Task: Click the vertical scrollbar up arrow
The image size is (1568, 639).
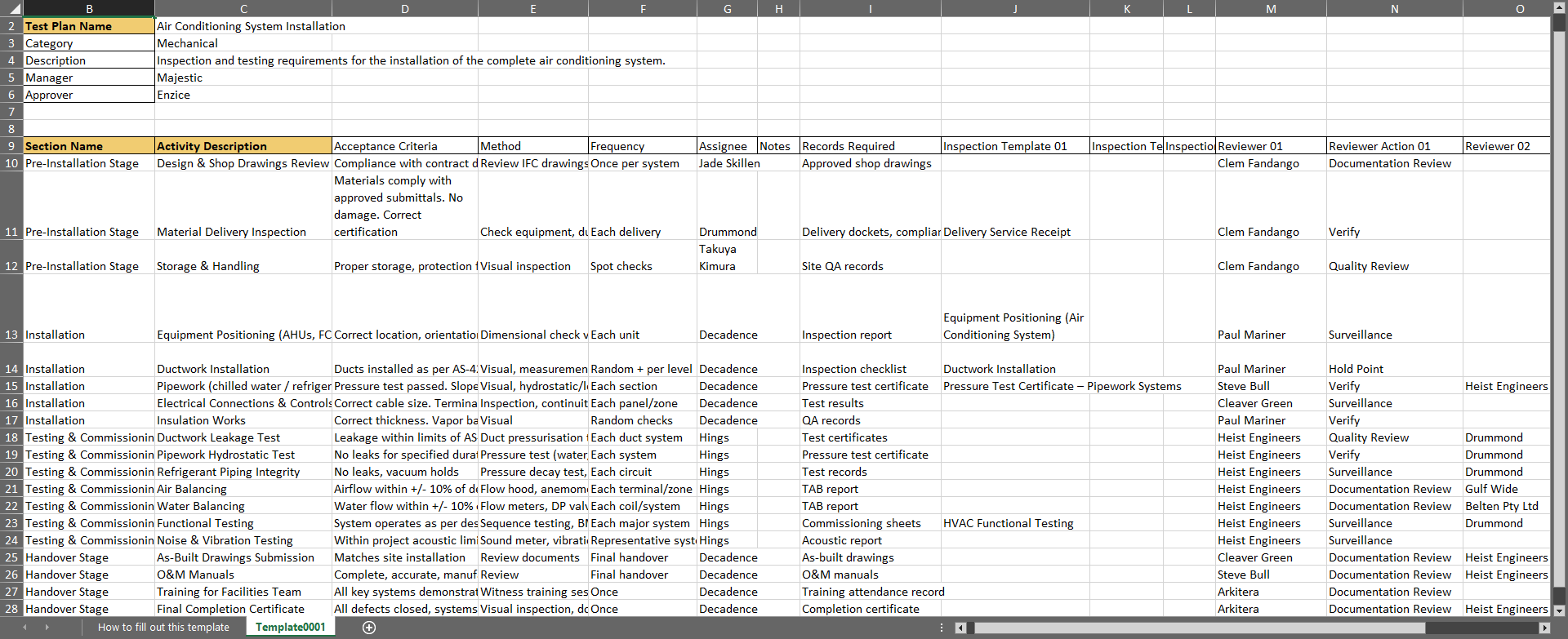Action: (1559, 24)
